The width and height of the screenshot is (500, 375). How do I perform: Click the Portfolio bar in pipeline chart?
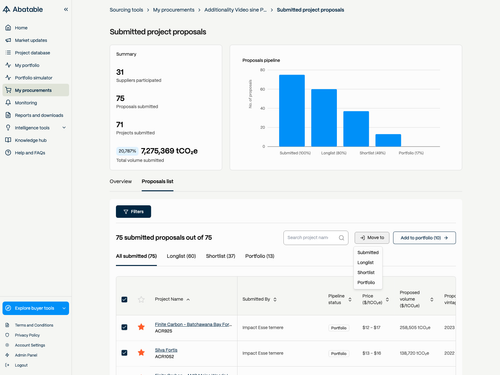pyautogui.click(x=388, y=140)
